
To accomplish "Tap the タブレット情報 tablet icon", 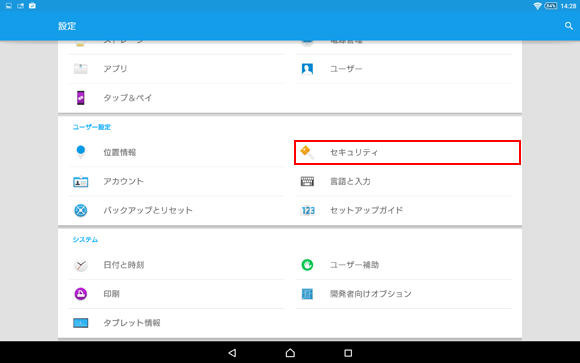I will click(x=81, y=323).
